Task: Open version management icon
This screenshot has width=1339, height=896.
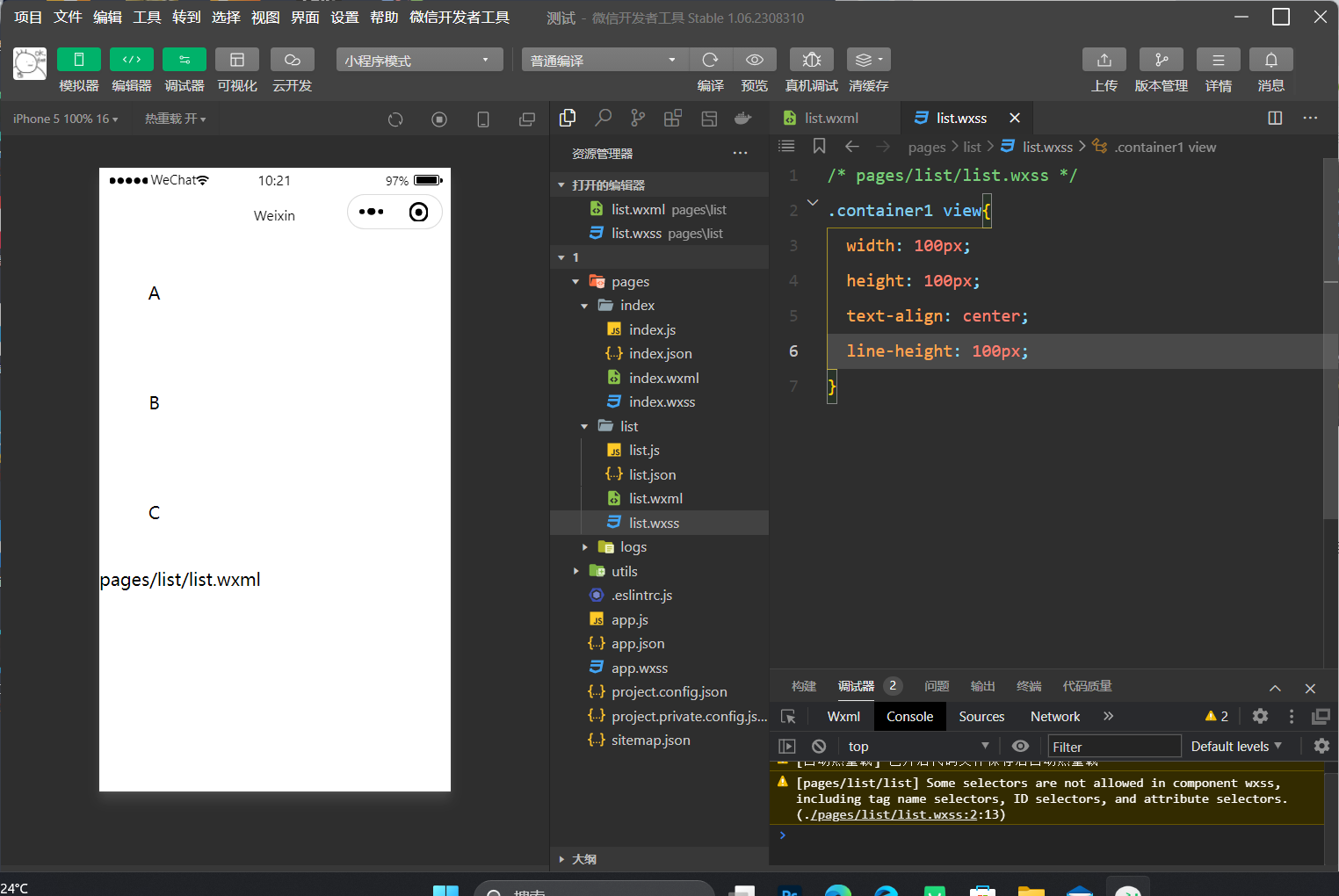Action: 1162,60
